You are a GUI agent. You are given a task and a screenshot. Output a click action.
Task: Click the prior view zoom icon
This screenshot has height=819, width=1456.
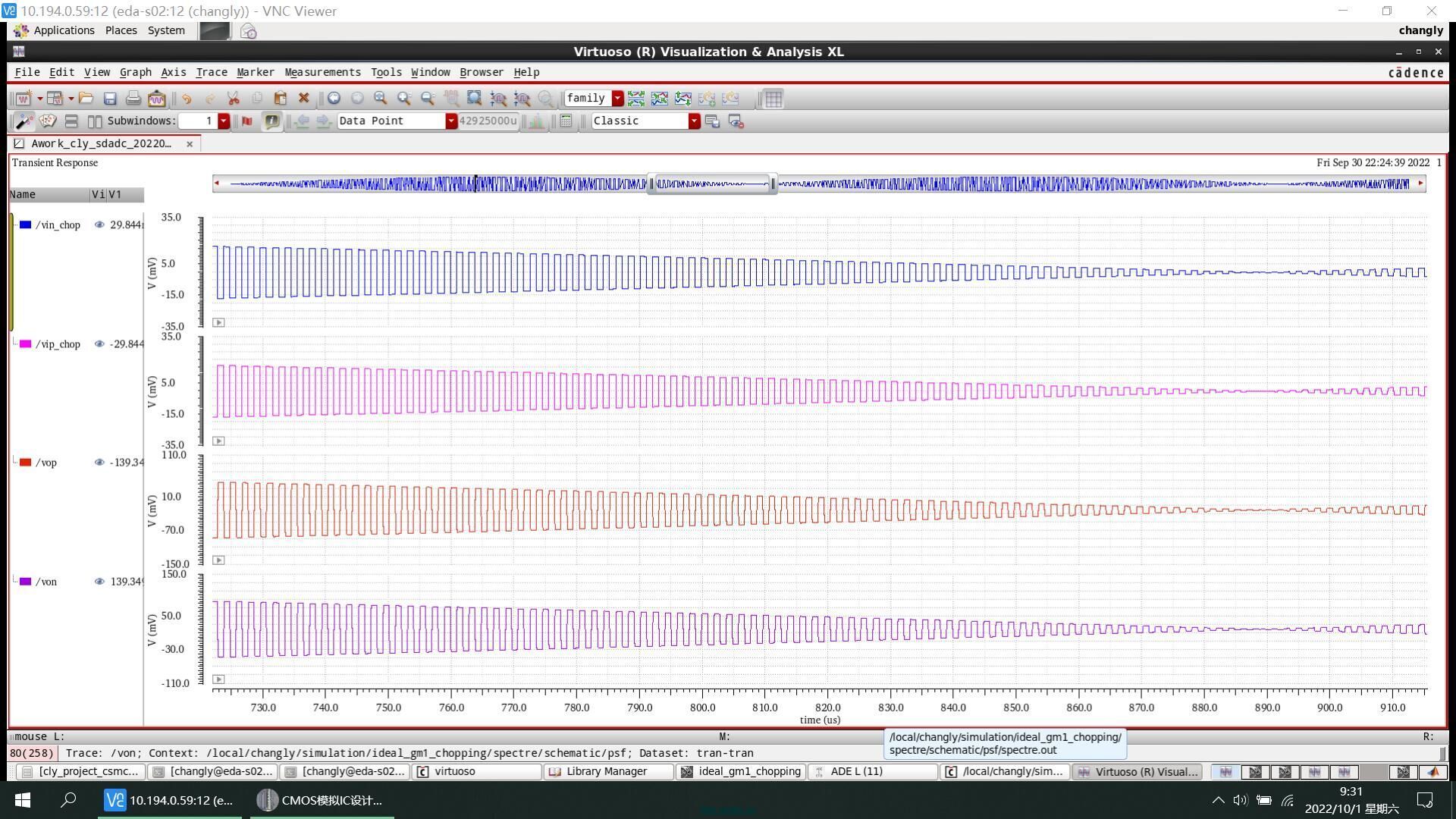click(334, 99)
